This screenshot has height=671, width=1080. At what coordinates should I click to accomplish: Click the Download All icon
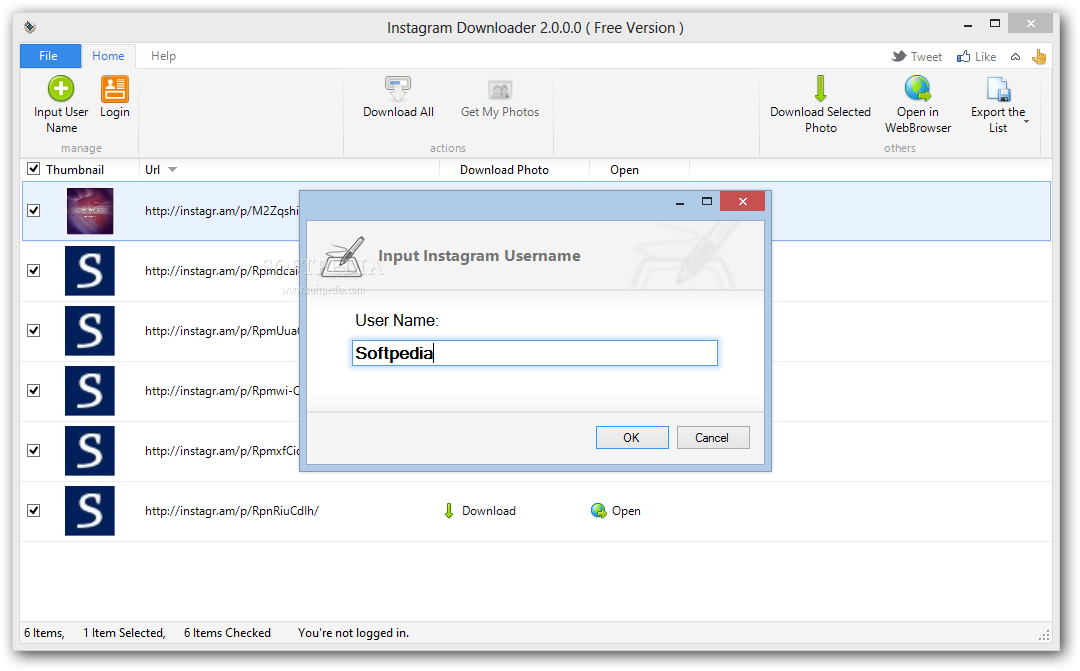click(x=398, y=89)
